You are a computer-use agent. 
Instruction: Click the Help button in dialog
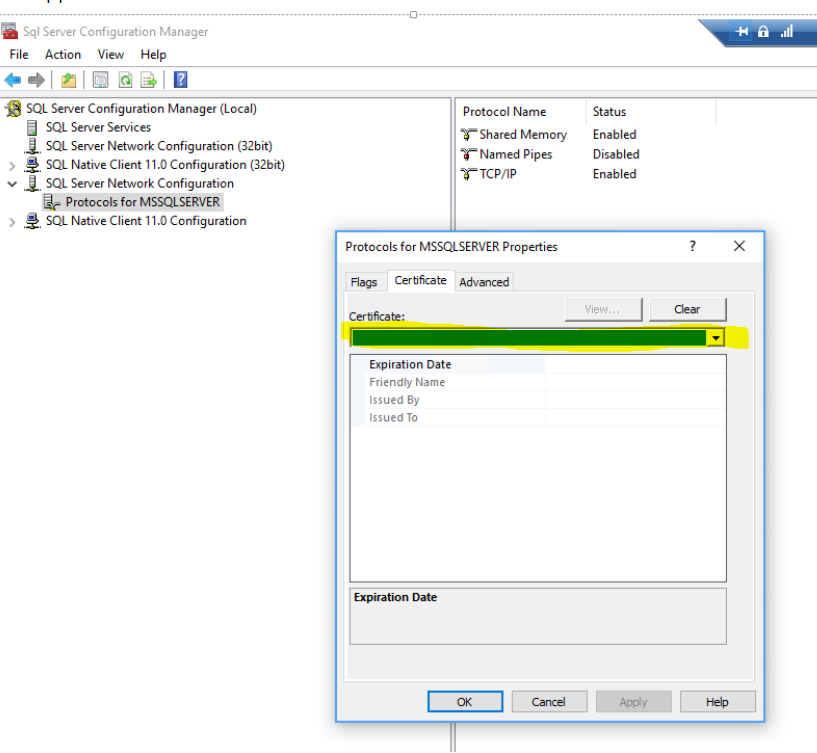[x=717, y=701]
